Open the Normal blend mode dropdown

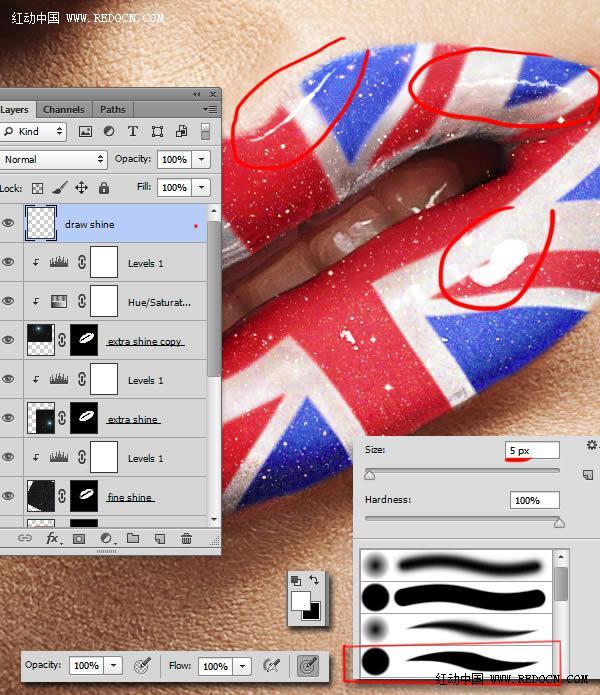[x=54, y=159]
